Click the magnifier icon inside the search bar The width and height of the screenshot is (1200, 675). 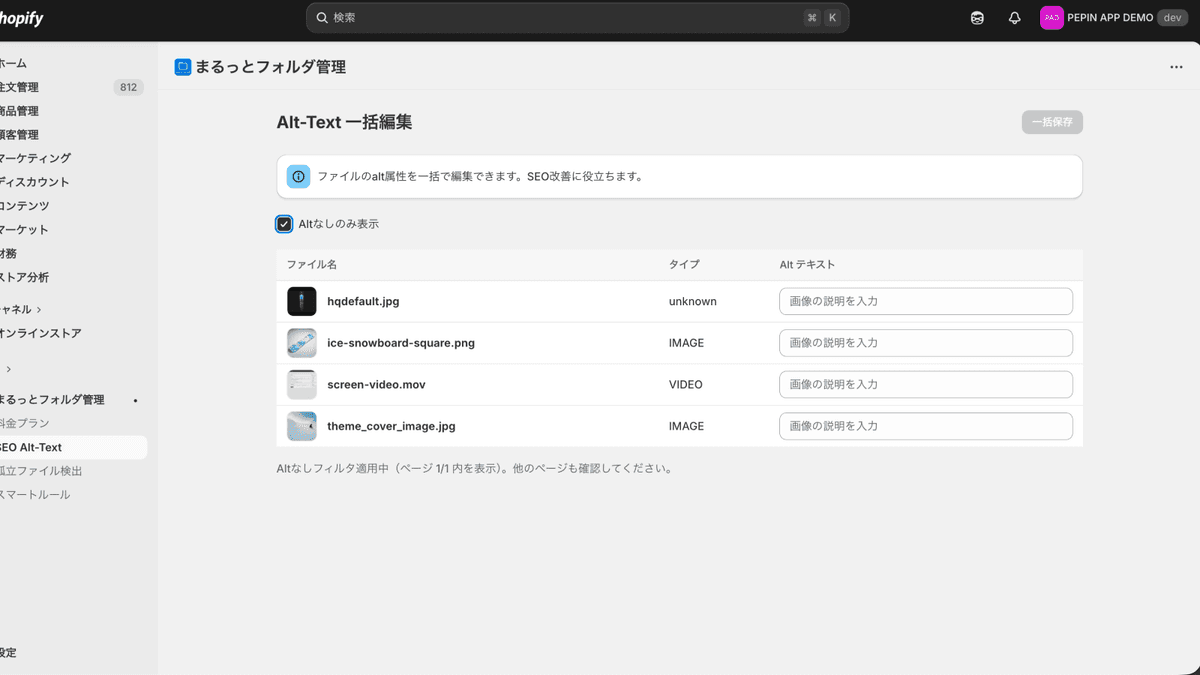pos(321,17)
